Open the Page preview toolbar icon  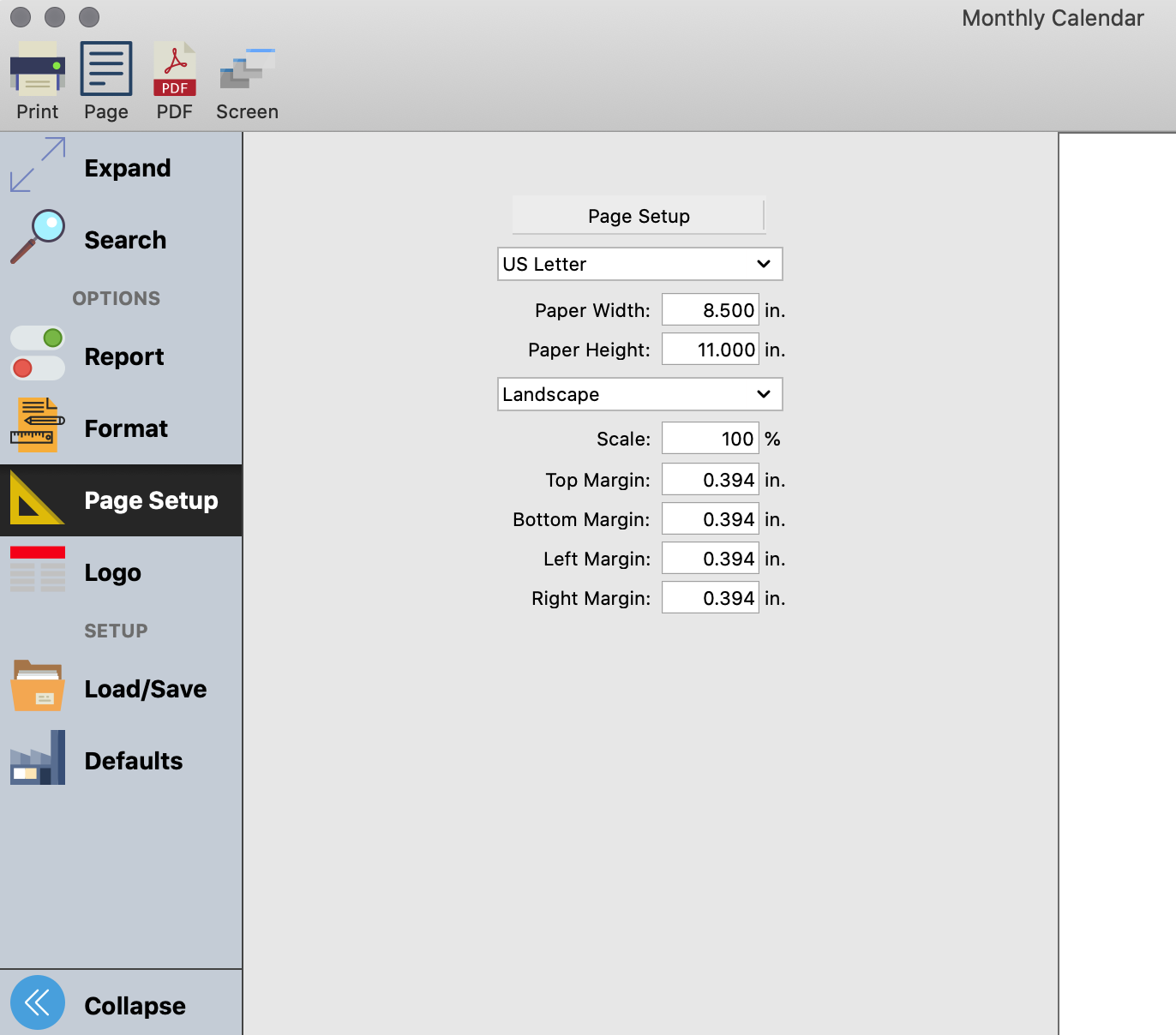pos(106,69)
